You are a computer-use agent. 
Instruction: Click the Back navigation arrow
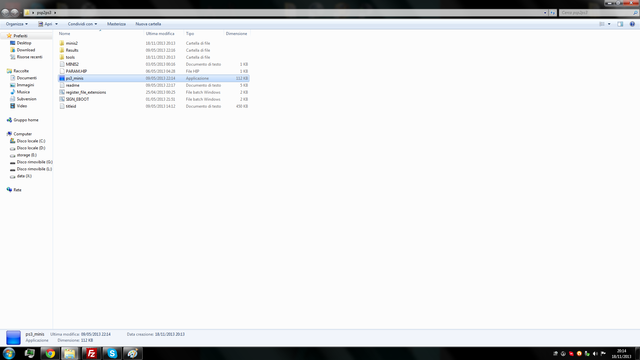pos(5,13)
